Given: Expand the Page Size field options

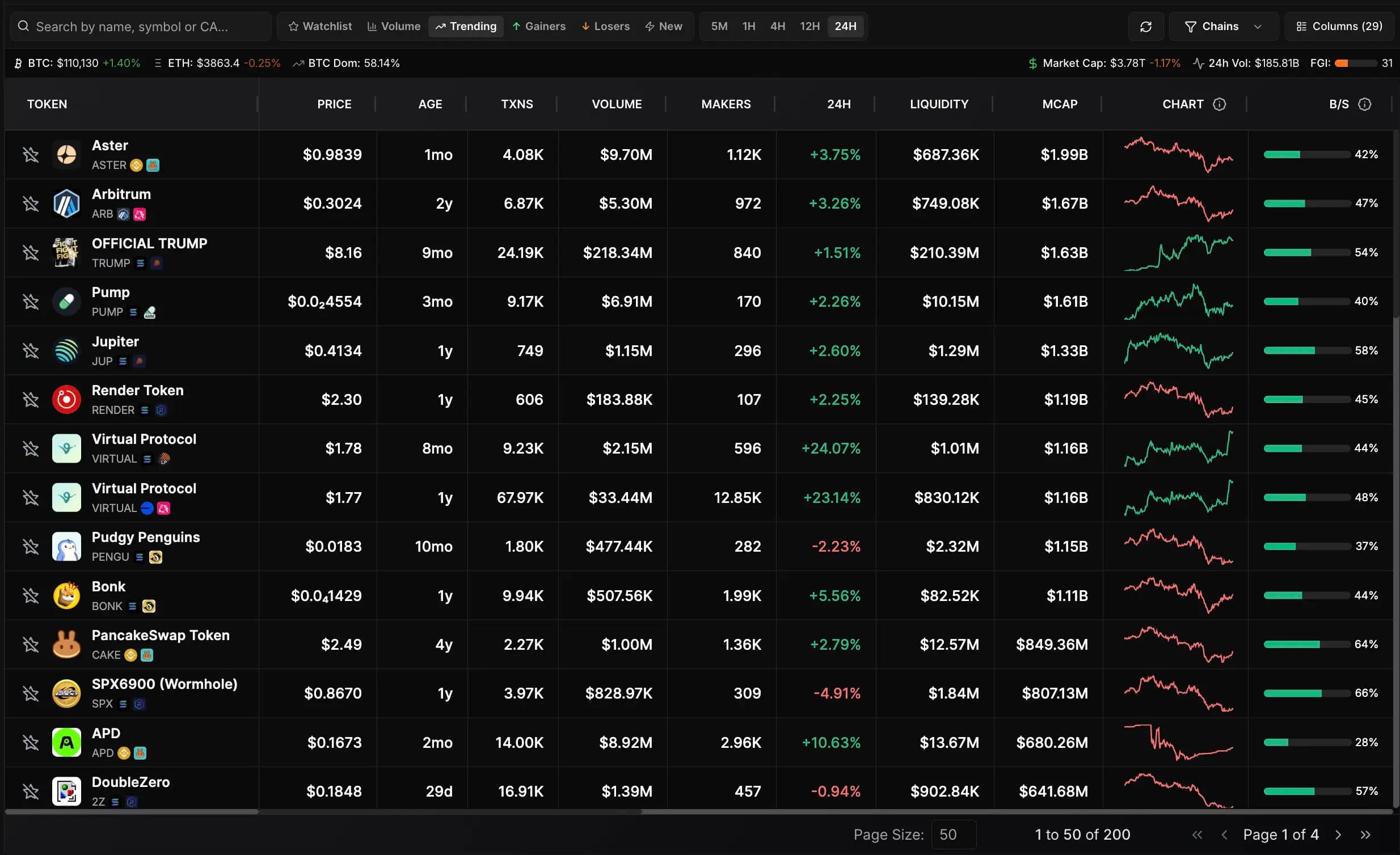Looking at the screenshot, I should pos(953,835).
